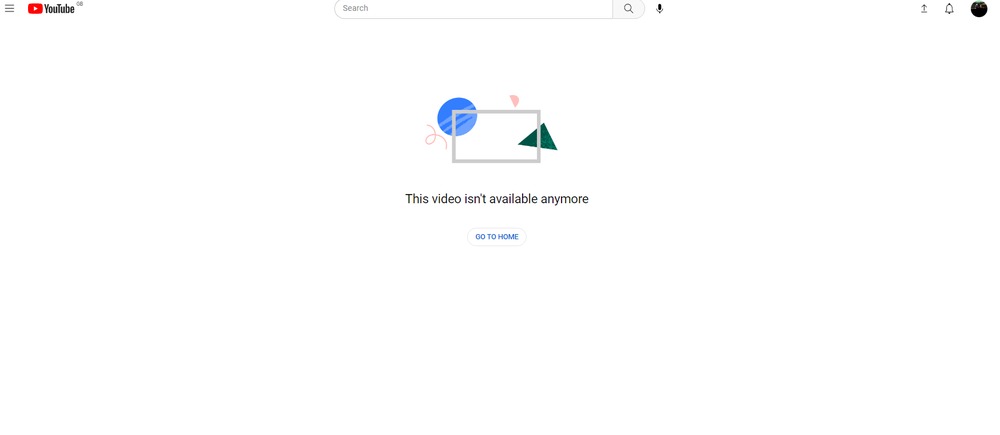Image resolution: width=1000 pixels, height=435 pixels.
Task: Open the account avatar menu
Action: (978, 8)
